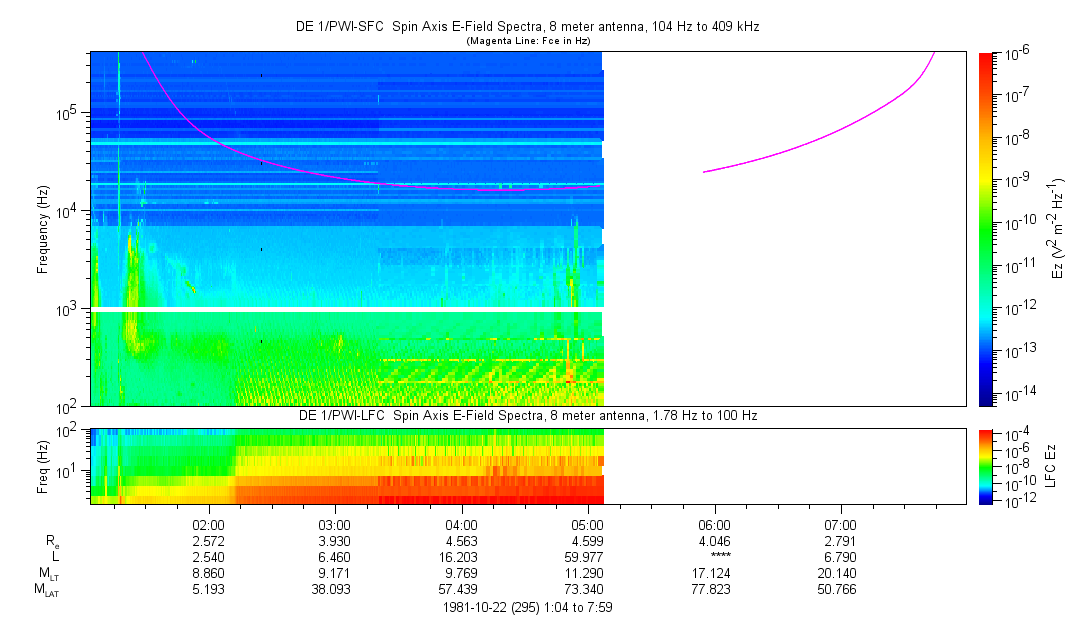Select the 02:00 time tick label
Image resolution: width=1083 pixels, height=620 pixels.
[x=207, y=524]
